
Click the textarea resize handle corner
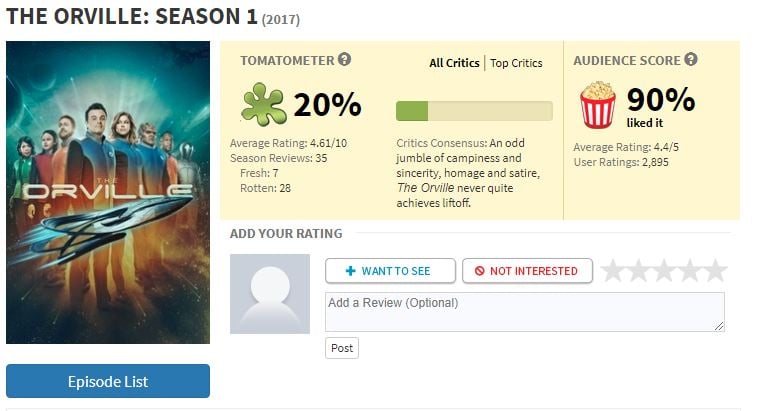coord(719,326)
